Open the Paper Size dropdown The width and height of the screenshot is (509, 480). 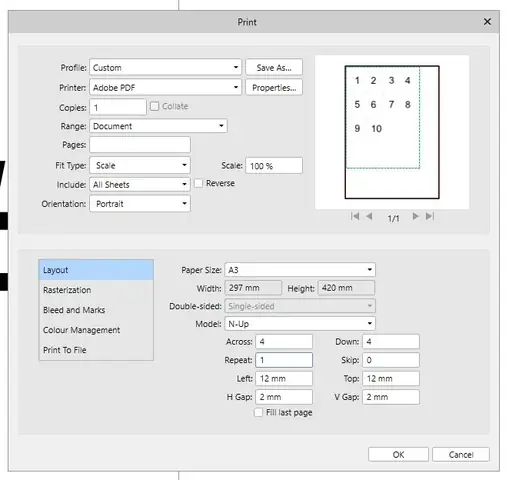(x=300, y=270)
